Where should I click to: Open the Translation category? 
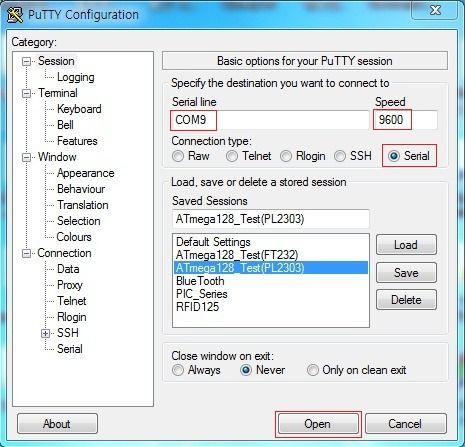[x=83, y=205]
